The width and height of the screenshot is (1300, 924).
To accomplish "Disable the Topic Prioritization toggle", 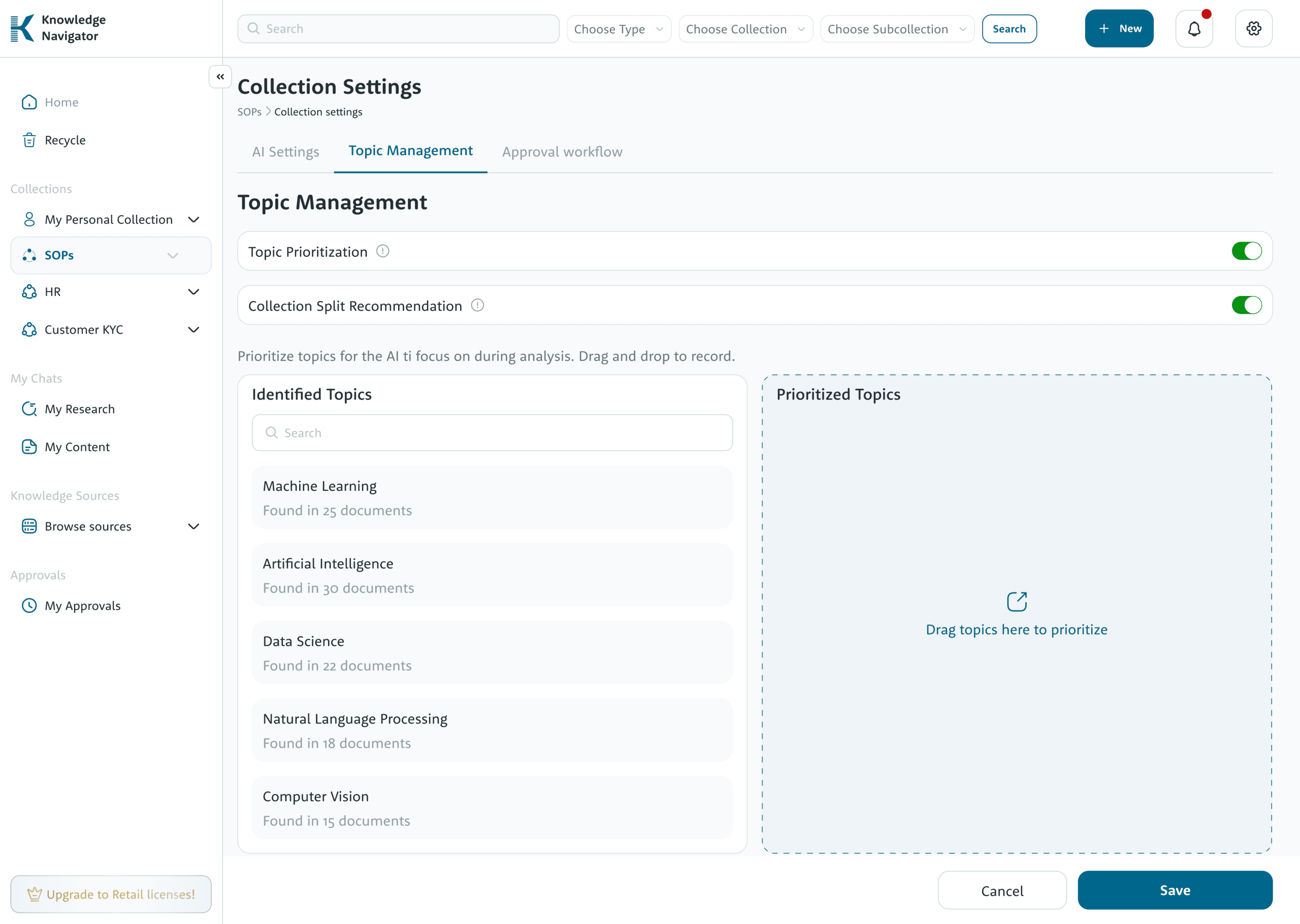I will coord(1246,251).
